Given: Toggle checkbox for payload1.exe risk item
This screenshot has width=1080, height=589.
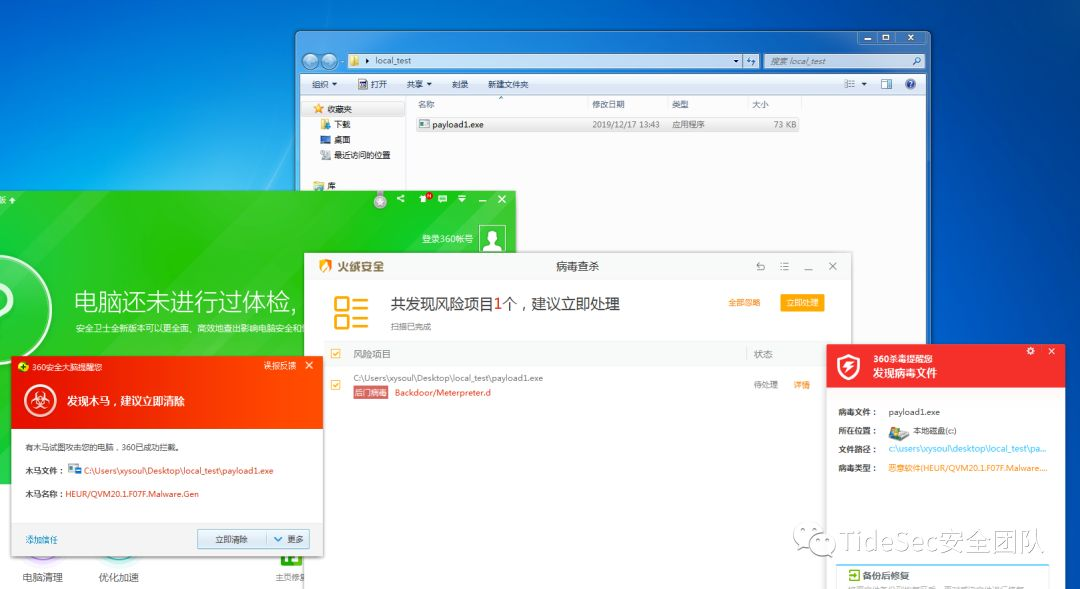Looking at the screenshot, I should click(x=335, y=385).
